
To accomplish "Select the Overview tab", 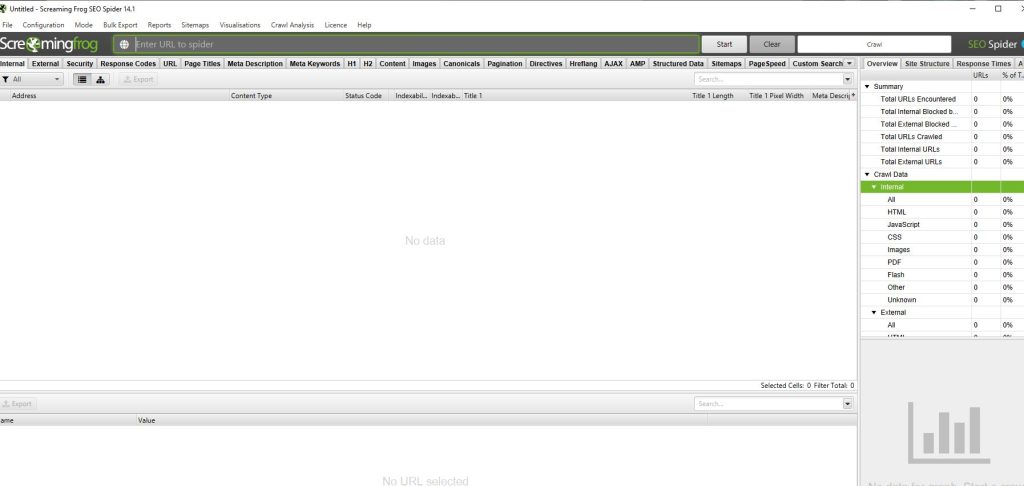I will pos(882,63).
